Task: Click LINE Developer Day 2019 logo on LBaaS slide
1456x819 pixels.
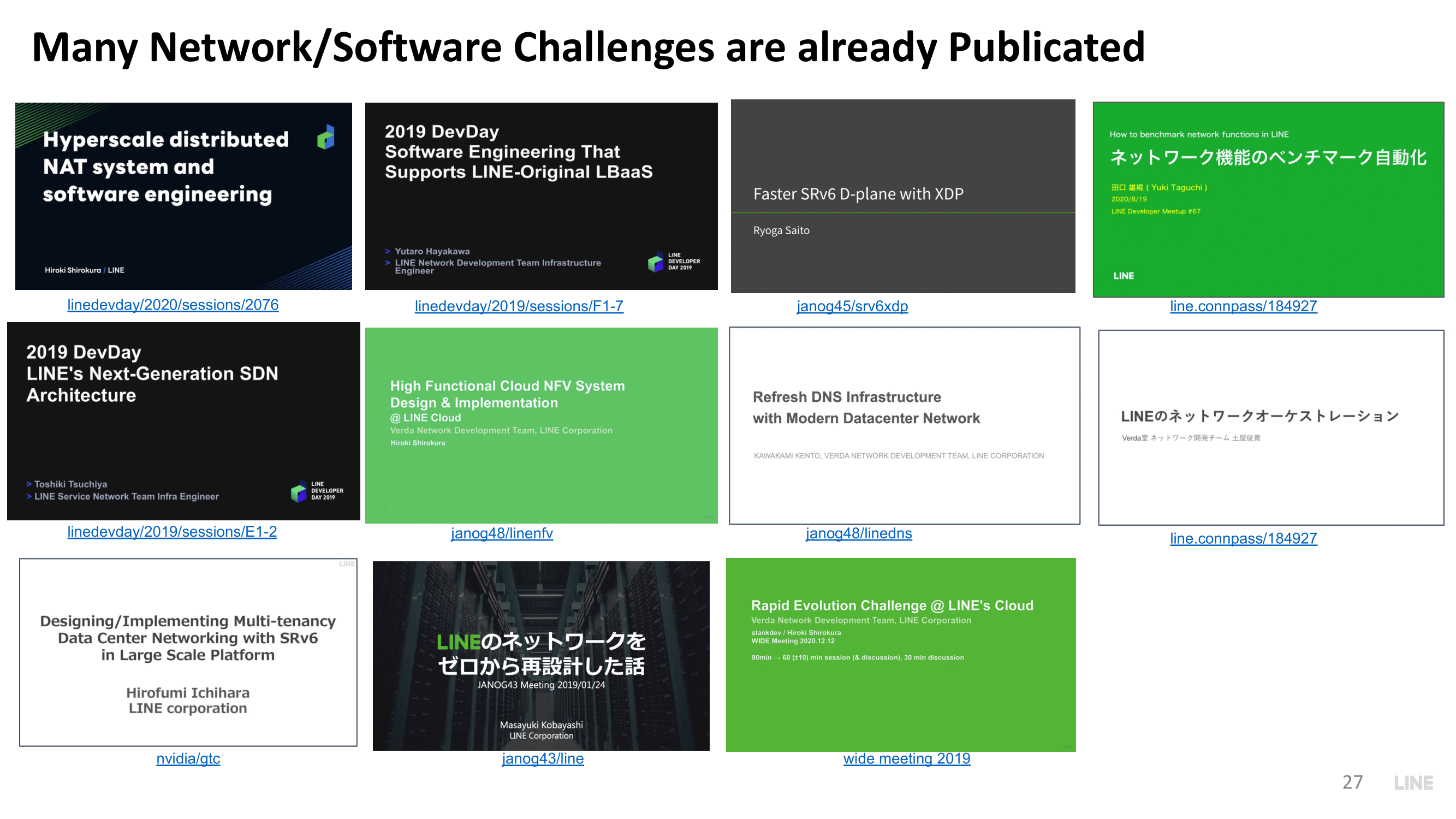Action: click(x=674, y=261)
